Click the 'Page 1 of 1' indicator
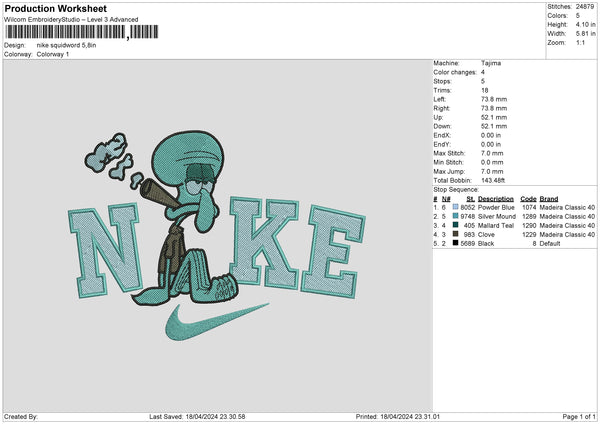The height and width of the screenshot is (424, 600). coord(579,416)
